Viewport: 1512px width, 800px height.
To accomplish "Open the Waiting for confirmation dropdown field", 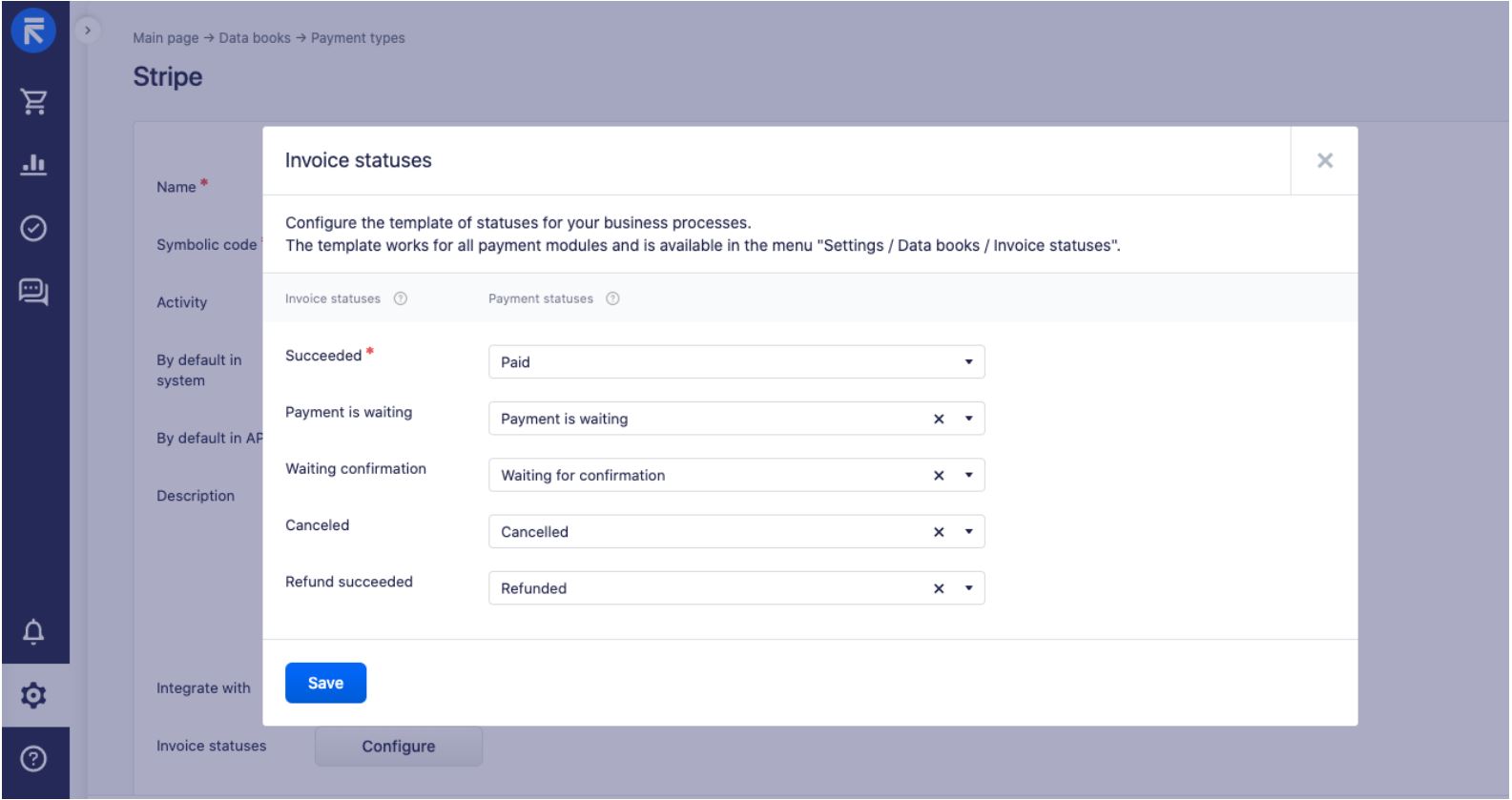I will pos(736,475).
